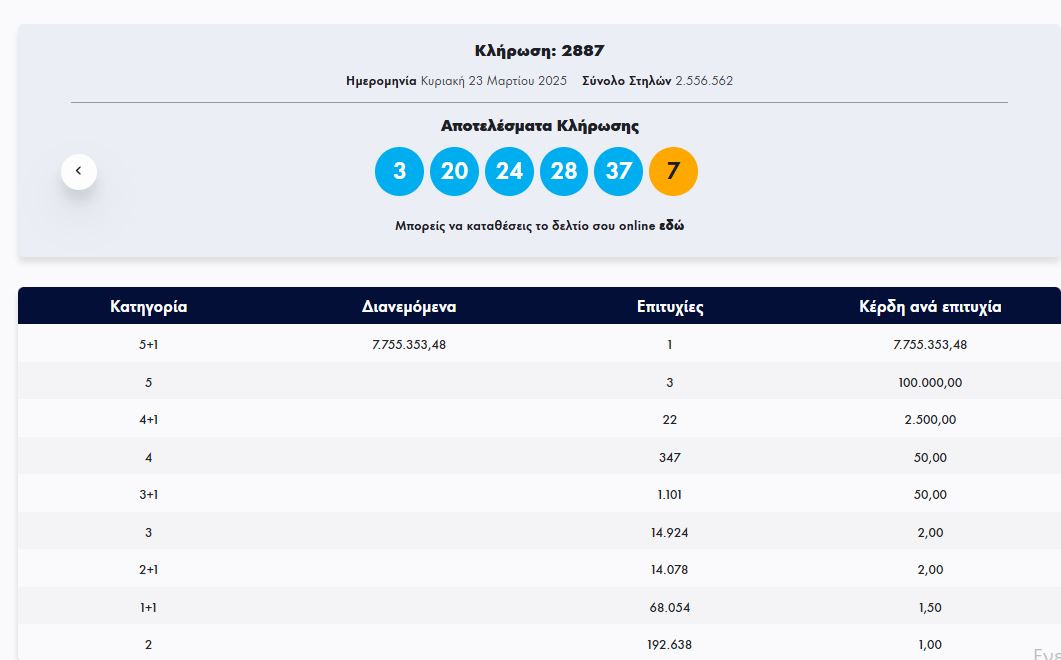Click the '4+1' category cell

tap(148, 420)
